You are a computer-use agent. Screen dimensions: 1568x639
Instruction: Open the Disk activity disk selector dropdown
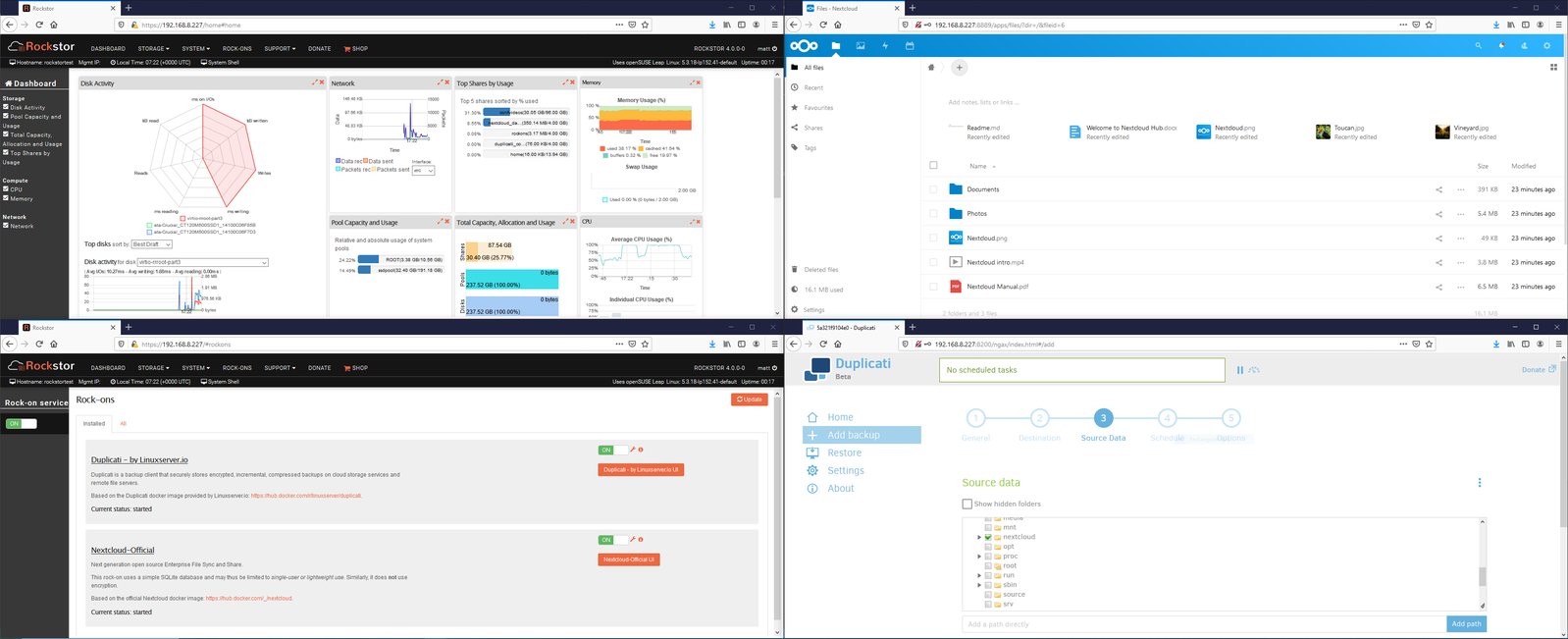202,262
